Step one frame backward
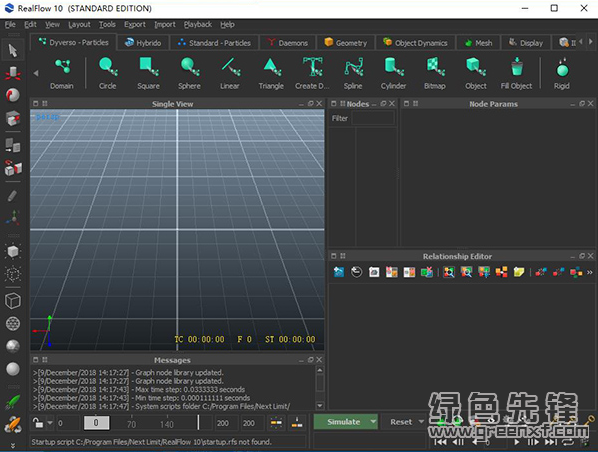Image resolution: width=598 pixels, height=452 pixels. click(458, 442)
